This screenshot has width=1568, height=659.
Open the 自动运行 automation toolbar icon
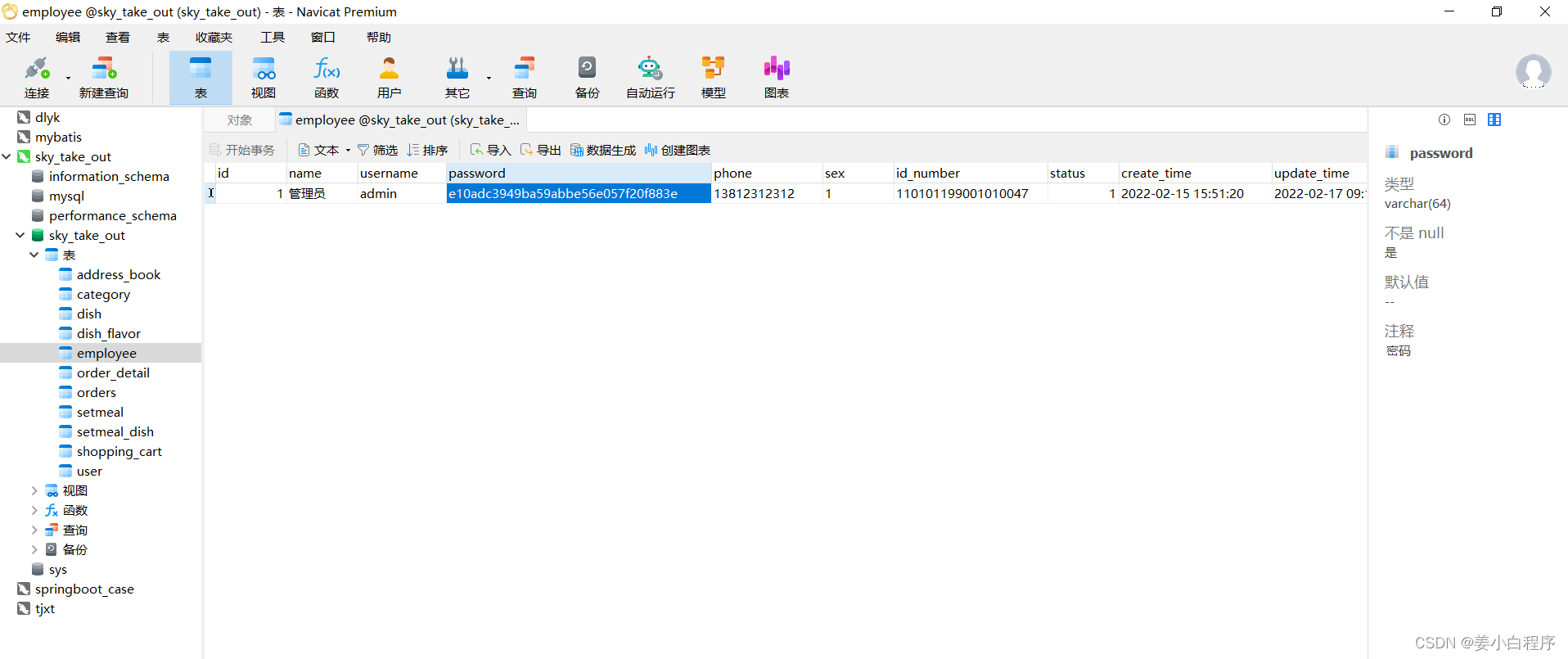tap(651, 78)
